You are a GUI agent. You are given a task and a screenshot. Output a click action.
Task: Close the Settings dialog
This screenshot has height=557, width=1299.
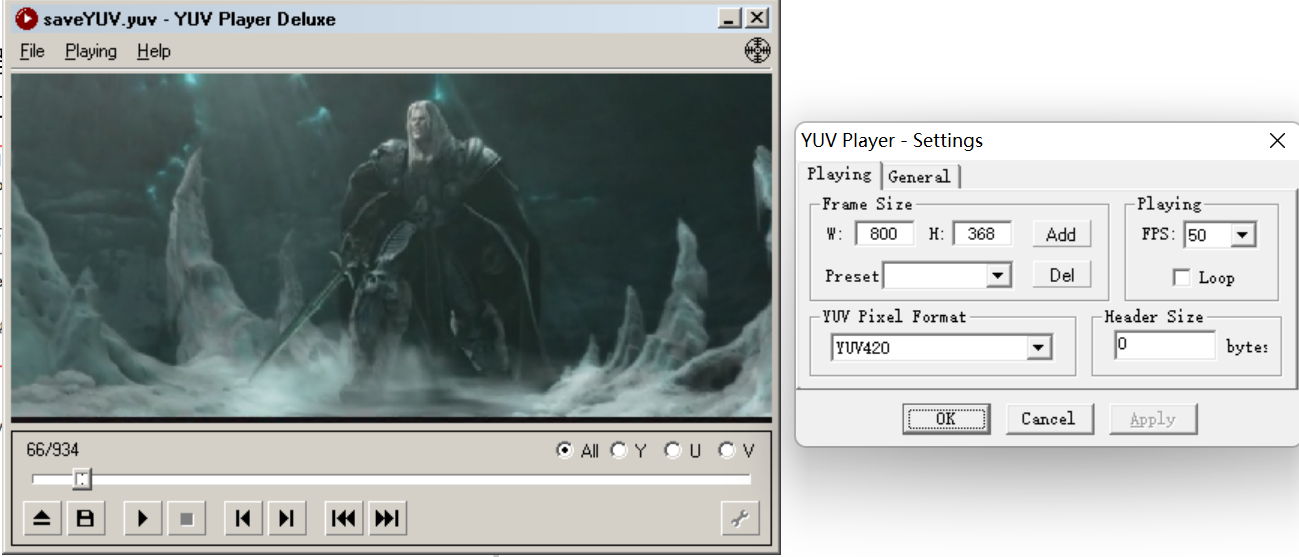(1277, 141)
